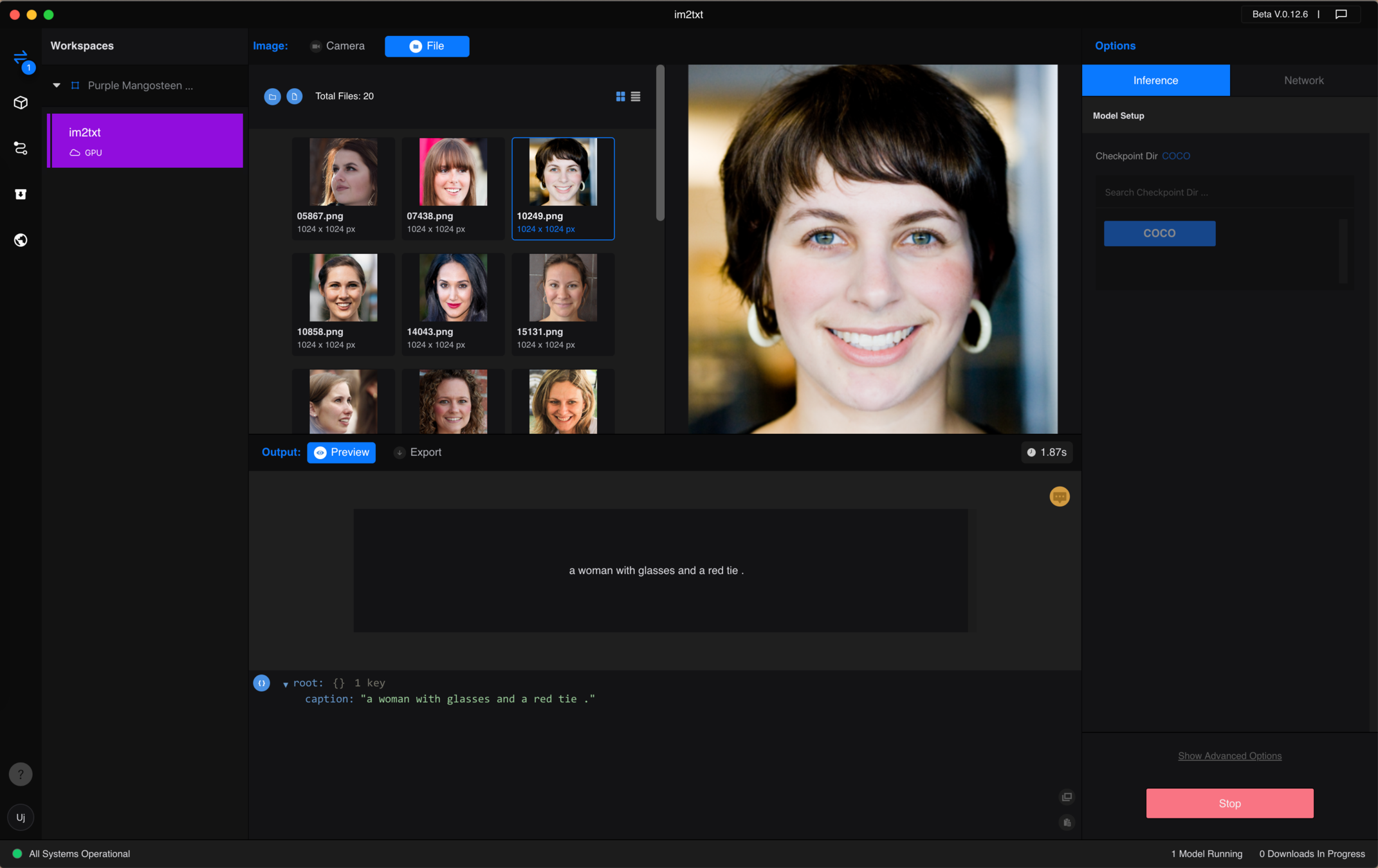Select the File image source option
Screen dimensions: 1378x868
pyautogui.click(x=427, y=46)
